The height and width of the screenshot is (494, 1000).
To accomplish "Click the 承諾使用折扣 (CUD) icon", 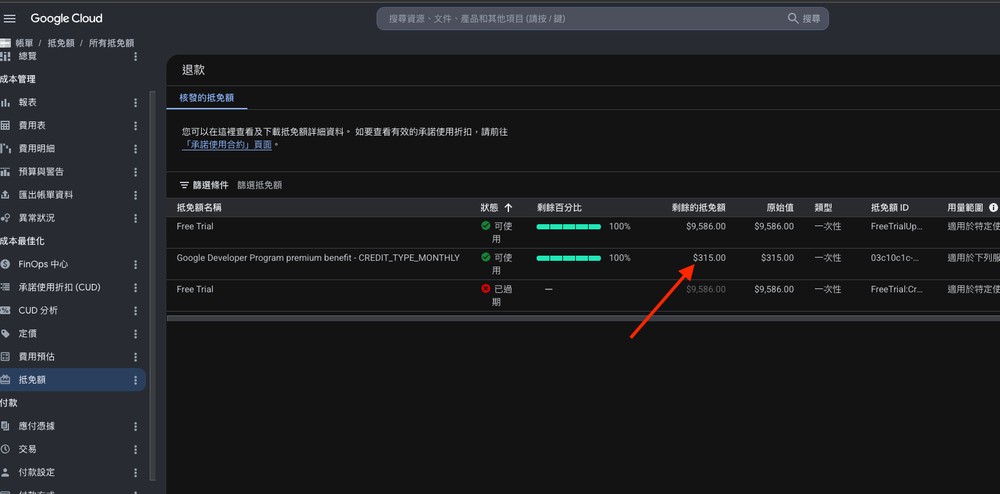I will pyautogui.click(x=5, y=287).
